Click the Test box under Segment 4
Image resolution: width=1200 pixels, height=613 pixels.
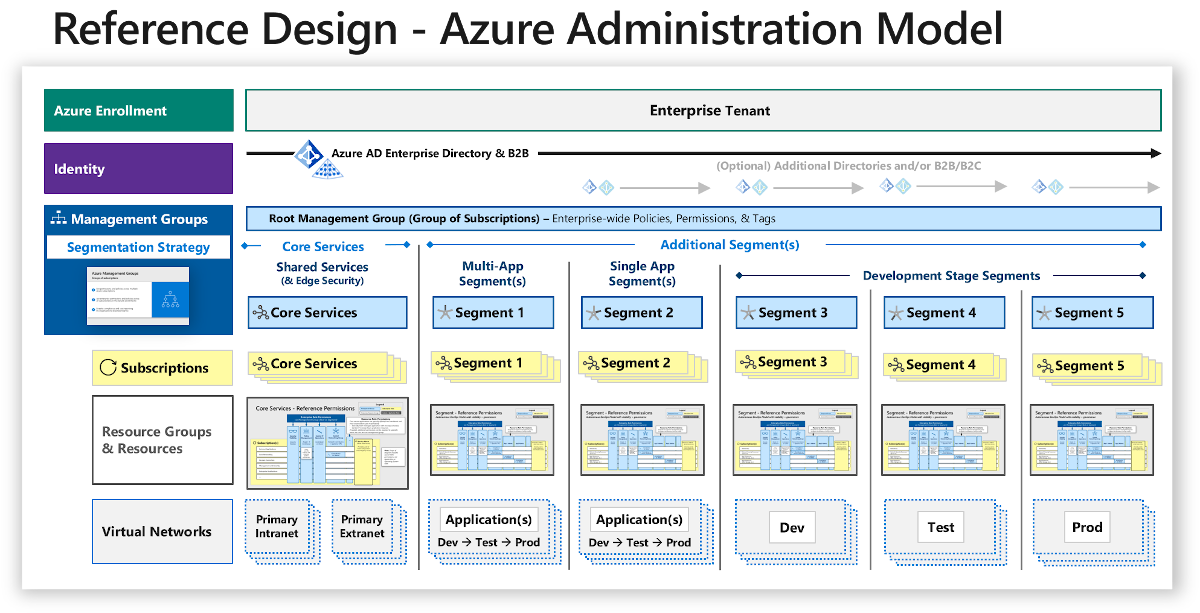coord(940,527)
